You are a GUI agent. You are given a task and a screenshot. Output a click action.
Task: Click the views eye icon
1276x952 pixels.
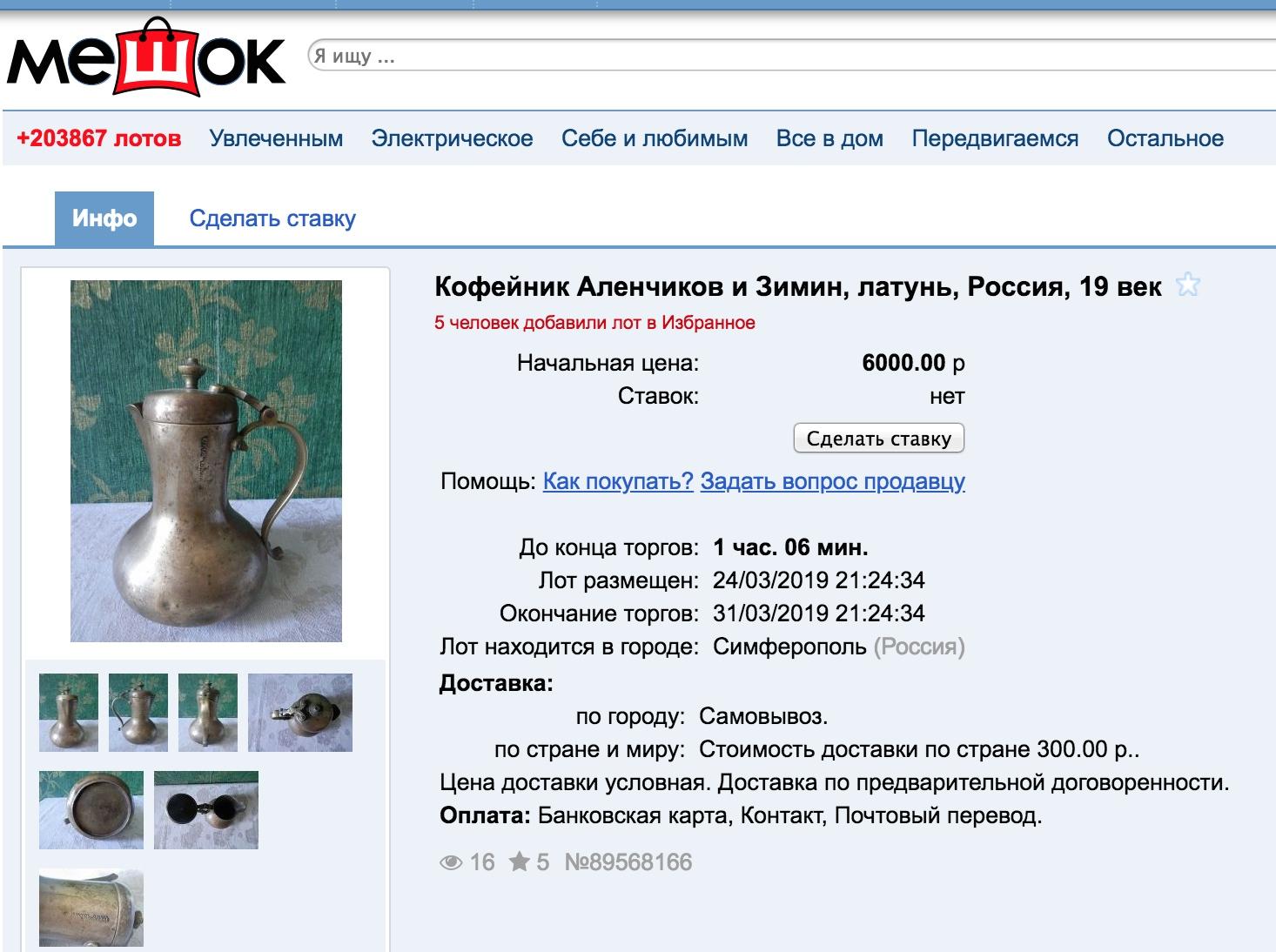(451, 862)
